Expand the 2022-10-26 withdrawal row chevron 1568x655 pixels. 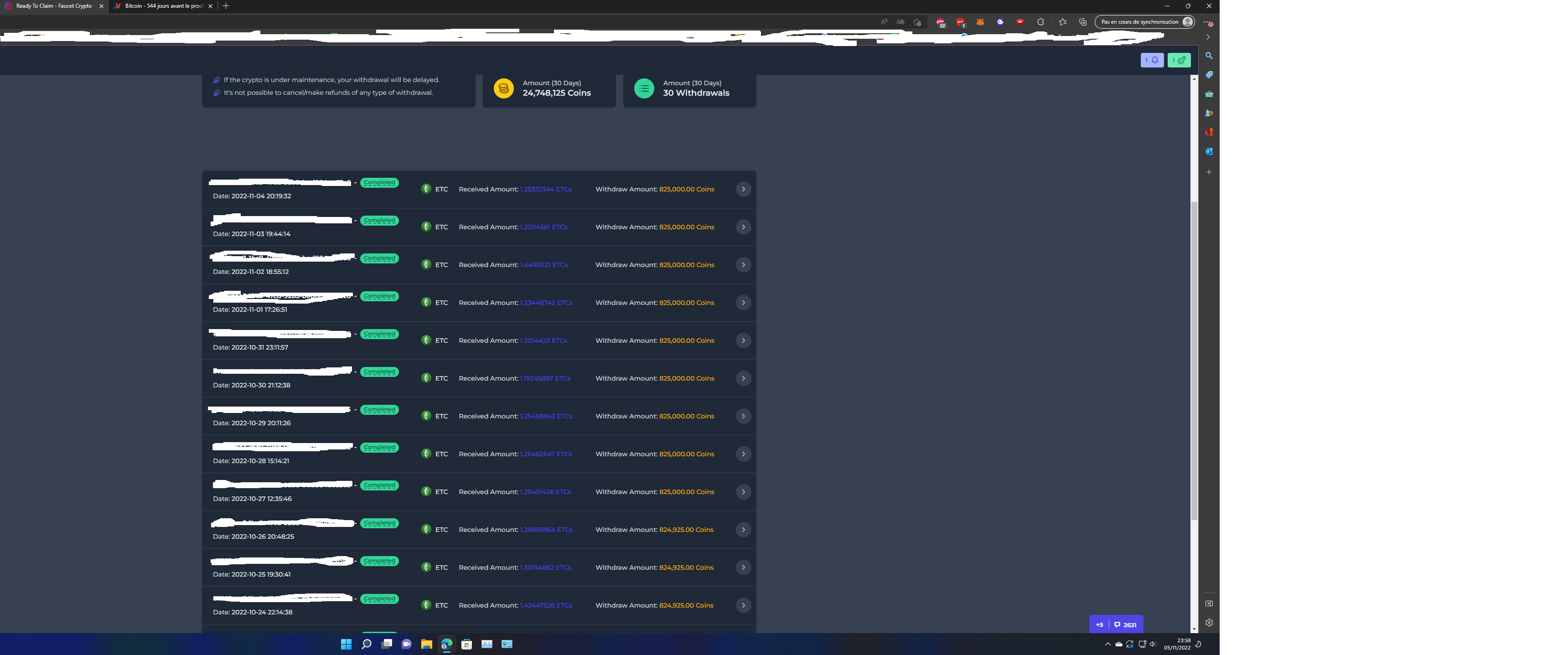click(743, 530)
